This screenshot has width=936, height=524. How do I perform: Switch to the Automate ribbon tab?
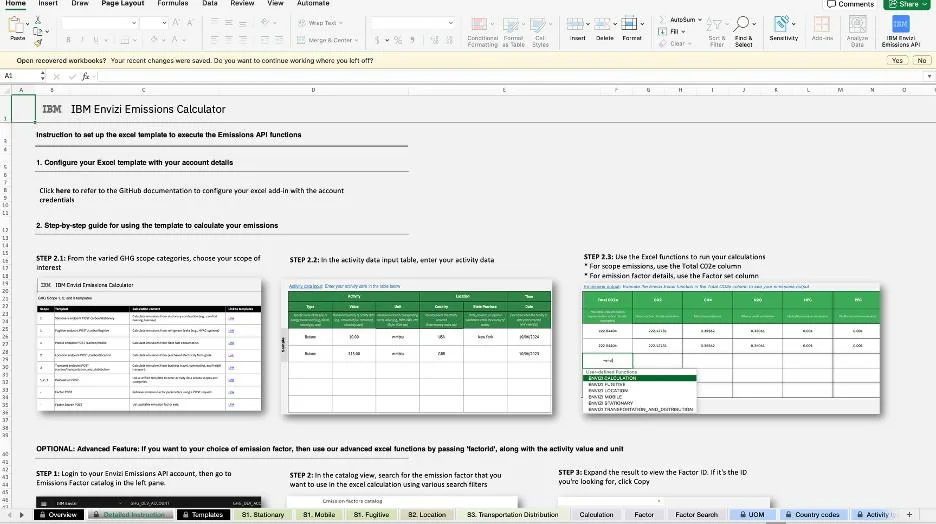(313, 4)
